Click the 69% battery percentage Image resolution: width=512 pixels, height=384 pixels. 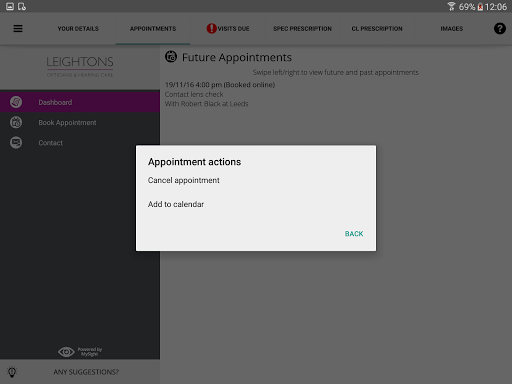(467, 7)
